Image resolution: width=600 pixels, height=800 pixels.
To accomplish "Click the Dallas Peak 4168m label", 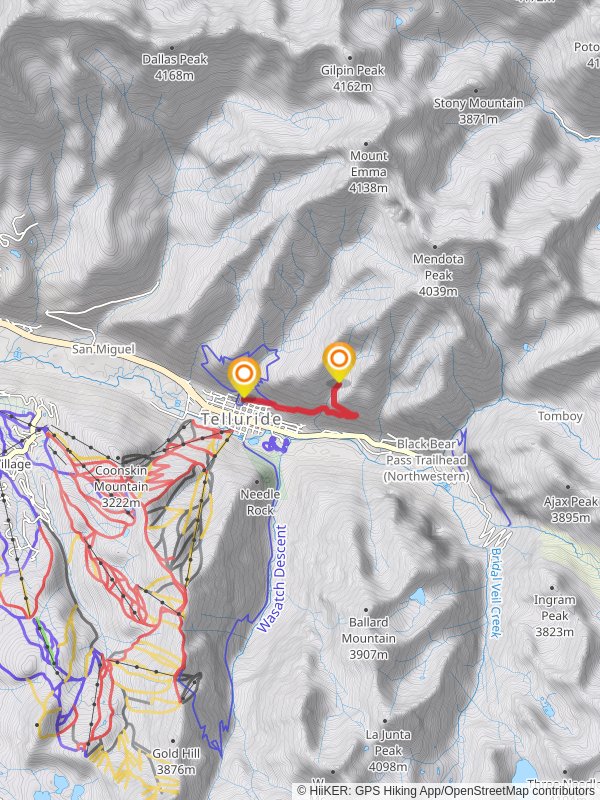I will coord(174,67).
